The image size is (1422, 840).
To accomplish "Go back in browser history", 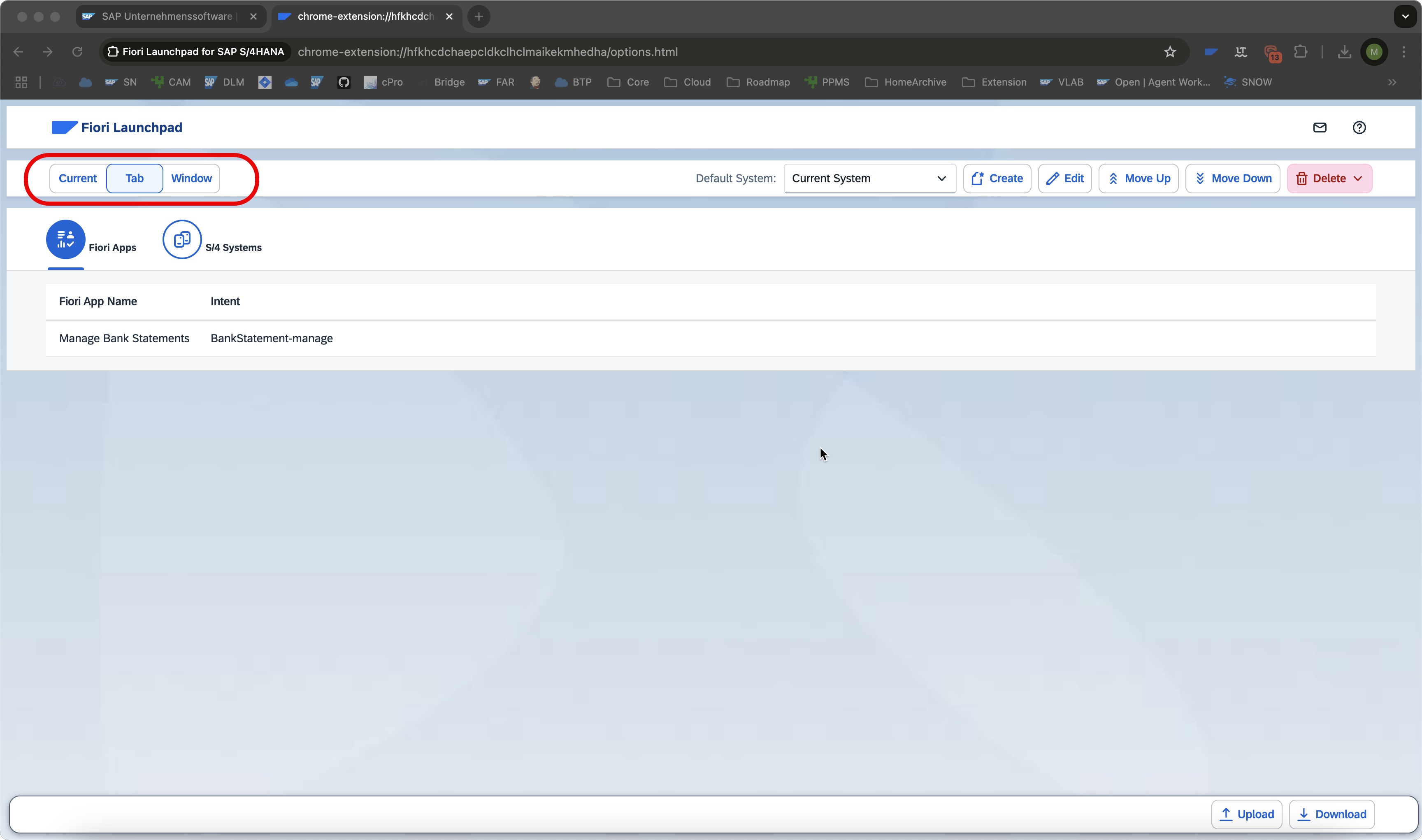I will pos(18,52).
